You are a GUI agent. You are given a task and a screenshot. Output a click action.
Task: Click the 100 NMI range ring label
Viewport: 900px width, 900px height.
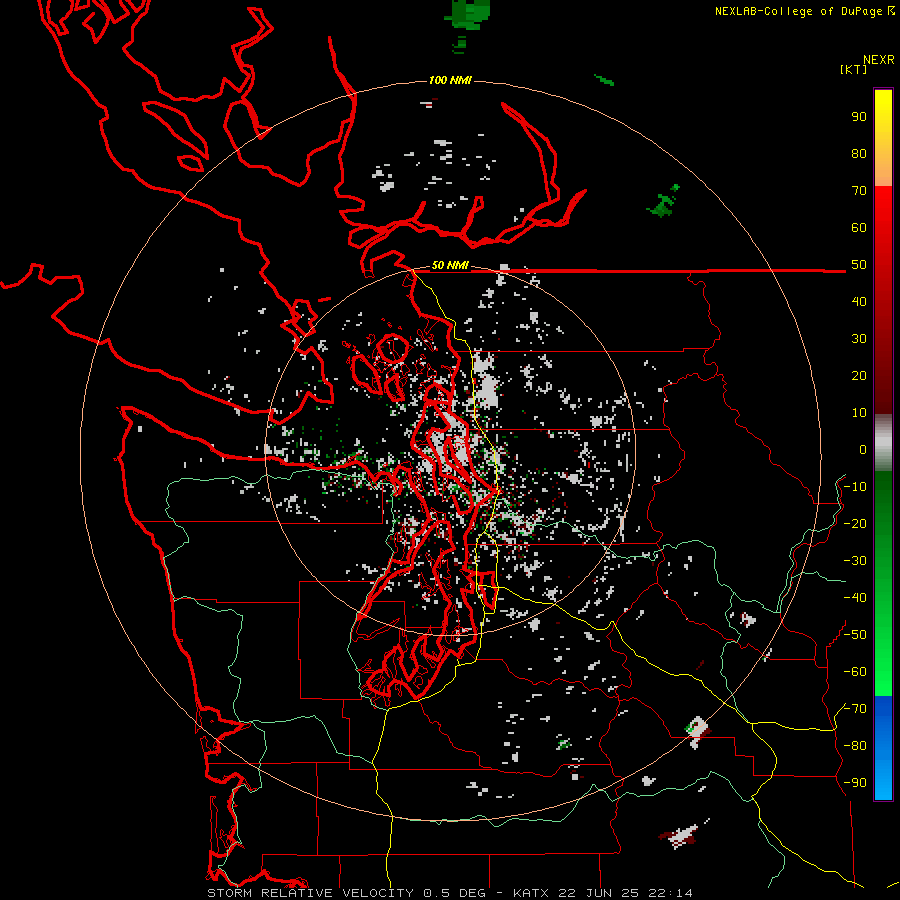[x=450, y=80]
